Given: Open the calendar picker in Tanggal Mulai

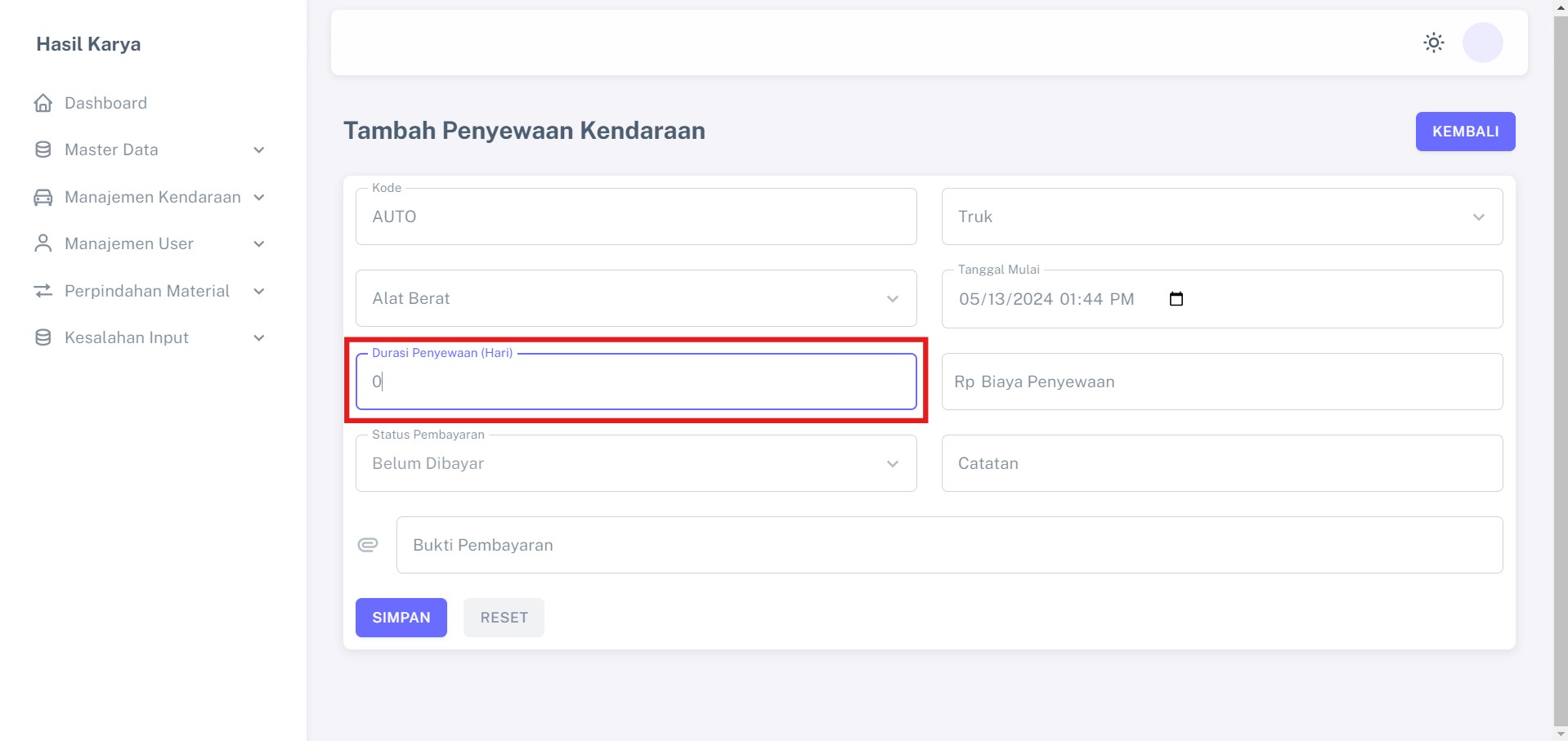Looking at the screenshot, I should 1176,299.
